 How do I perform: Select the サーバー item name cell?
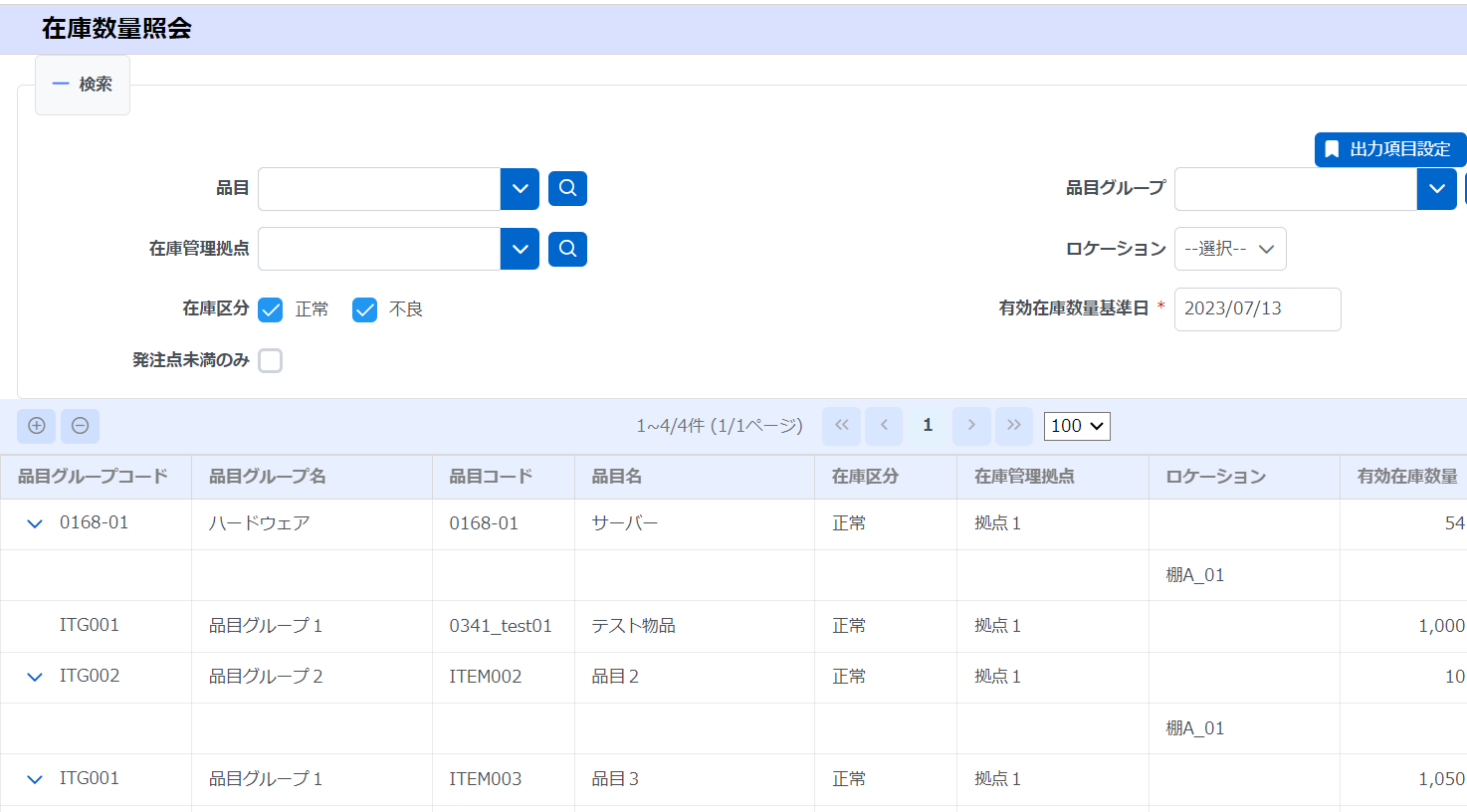[695, 524]
